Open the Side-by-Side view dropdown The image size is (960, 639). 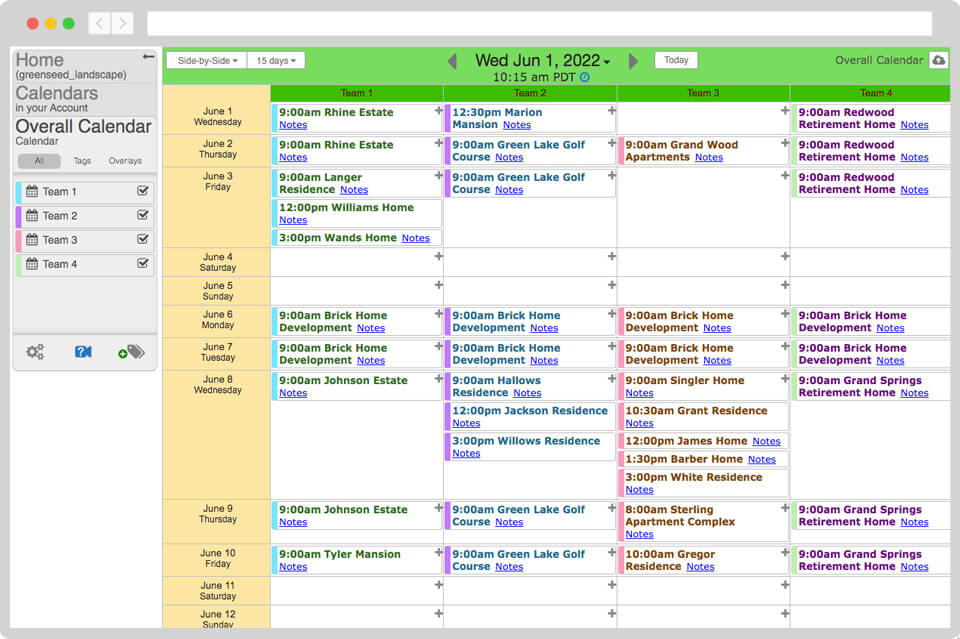click(207, 60)
